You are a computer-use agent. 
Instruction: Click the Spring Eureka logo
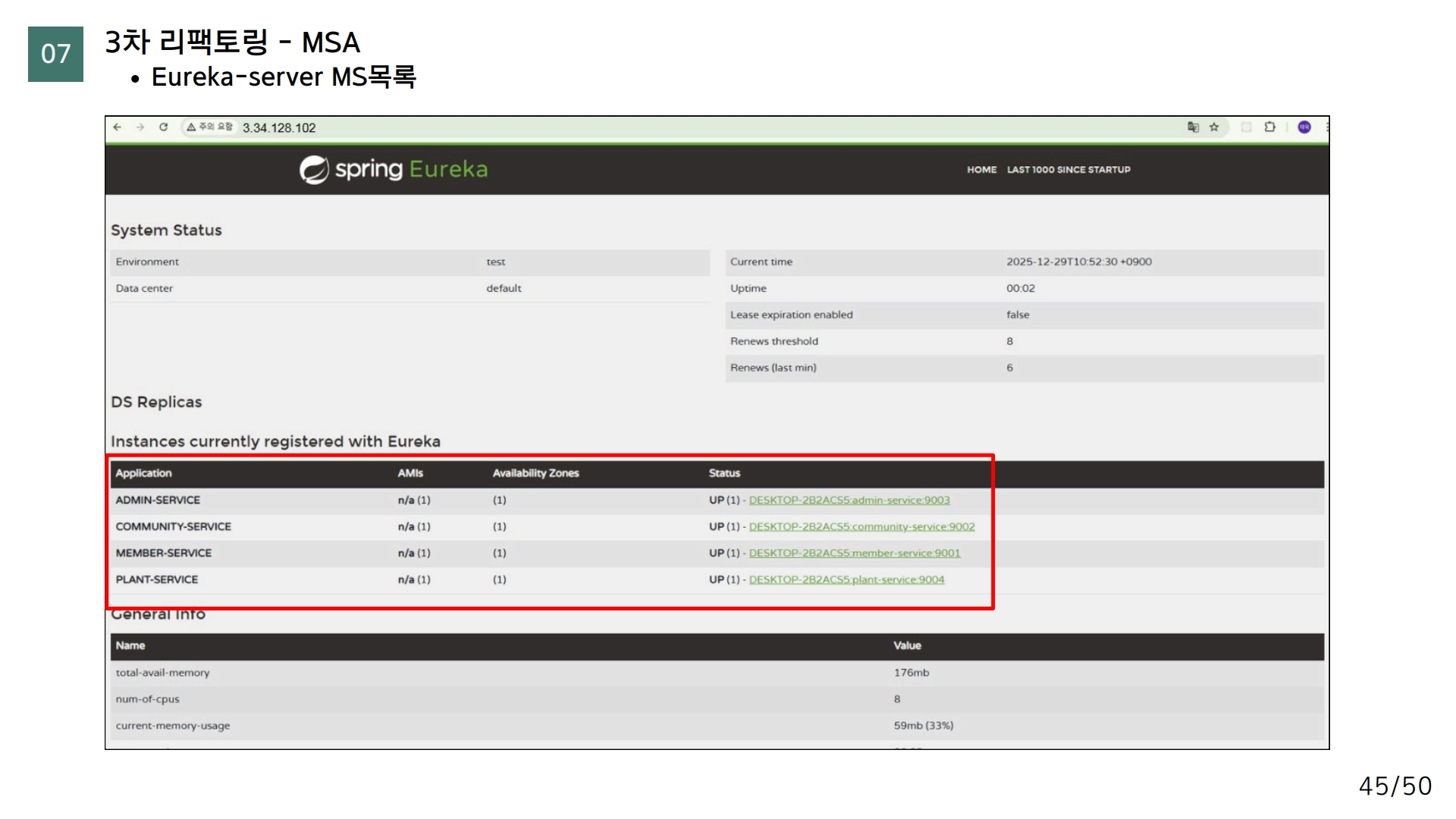(x=393, y=169)
